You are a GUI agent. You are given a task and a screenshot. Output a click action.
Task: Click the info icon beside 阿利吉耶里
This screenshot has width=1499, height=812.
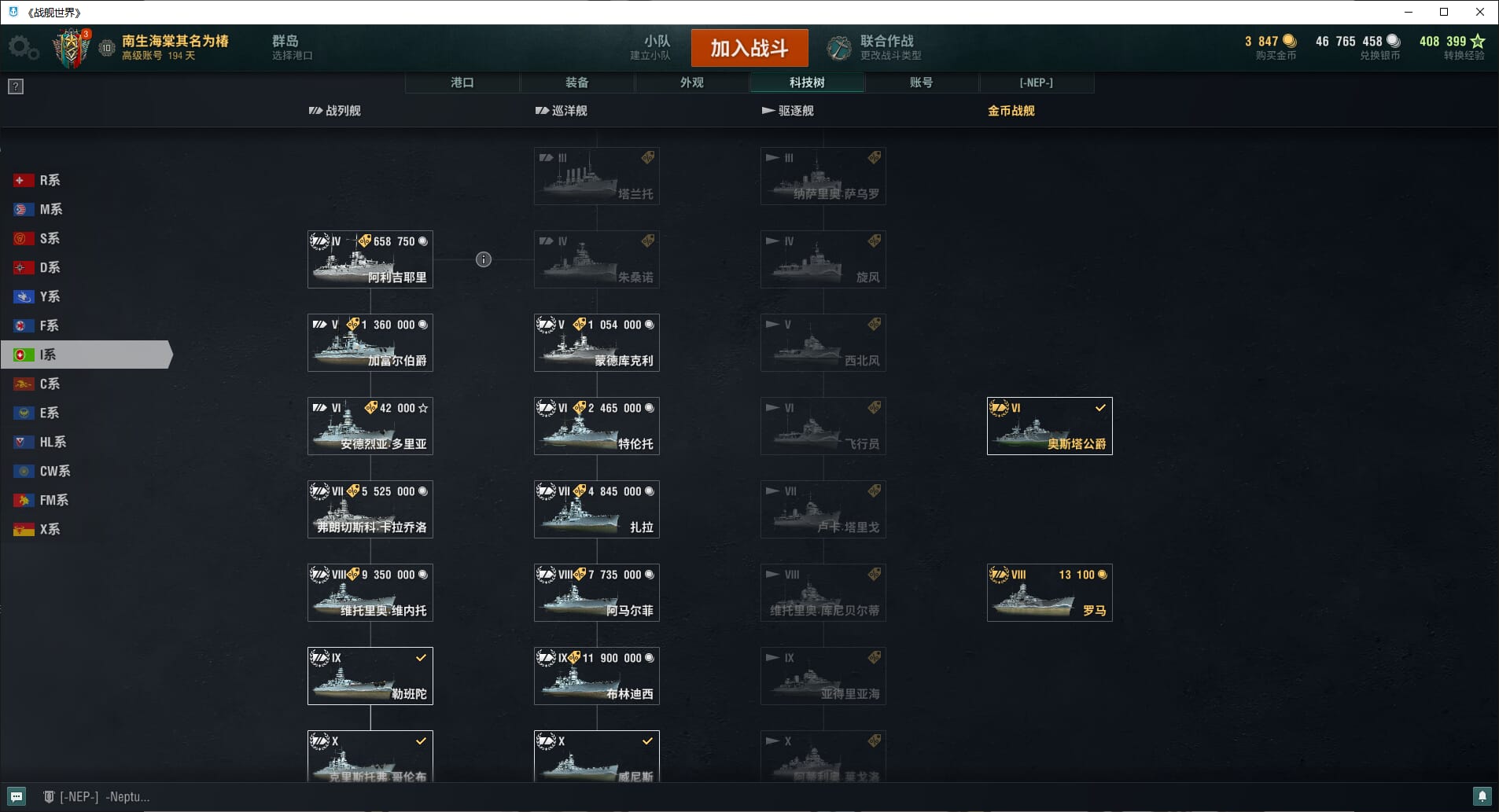coord(484,259)
